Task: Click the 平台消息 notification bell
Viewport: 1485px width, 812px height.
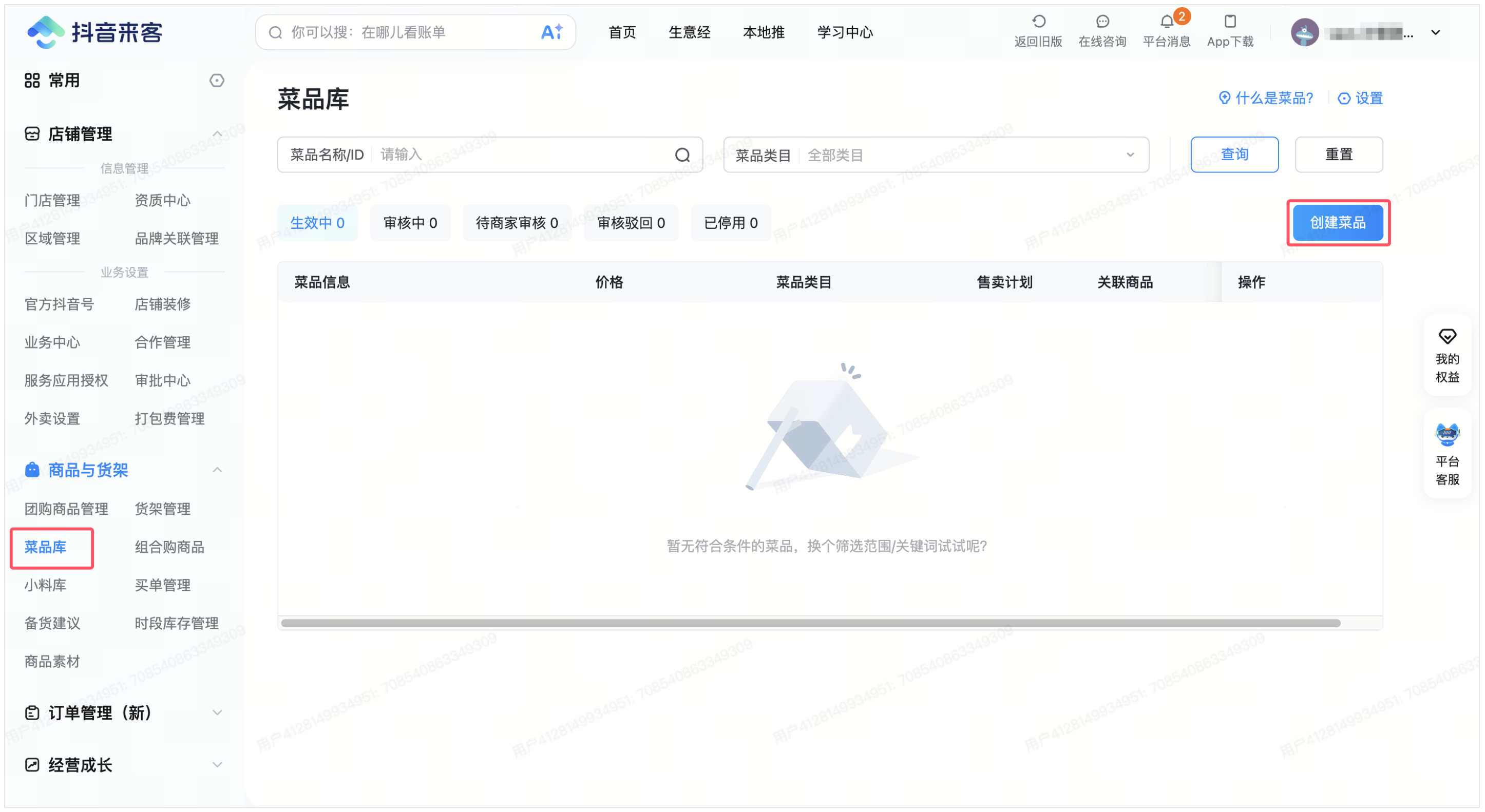Action: [1166, 22]
